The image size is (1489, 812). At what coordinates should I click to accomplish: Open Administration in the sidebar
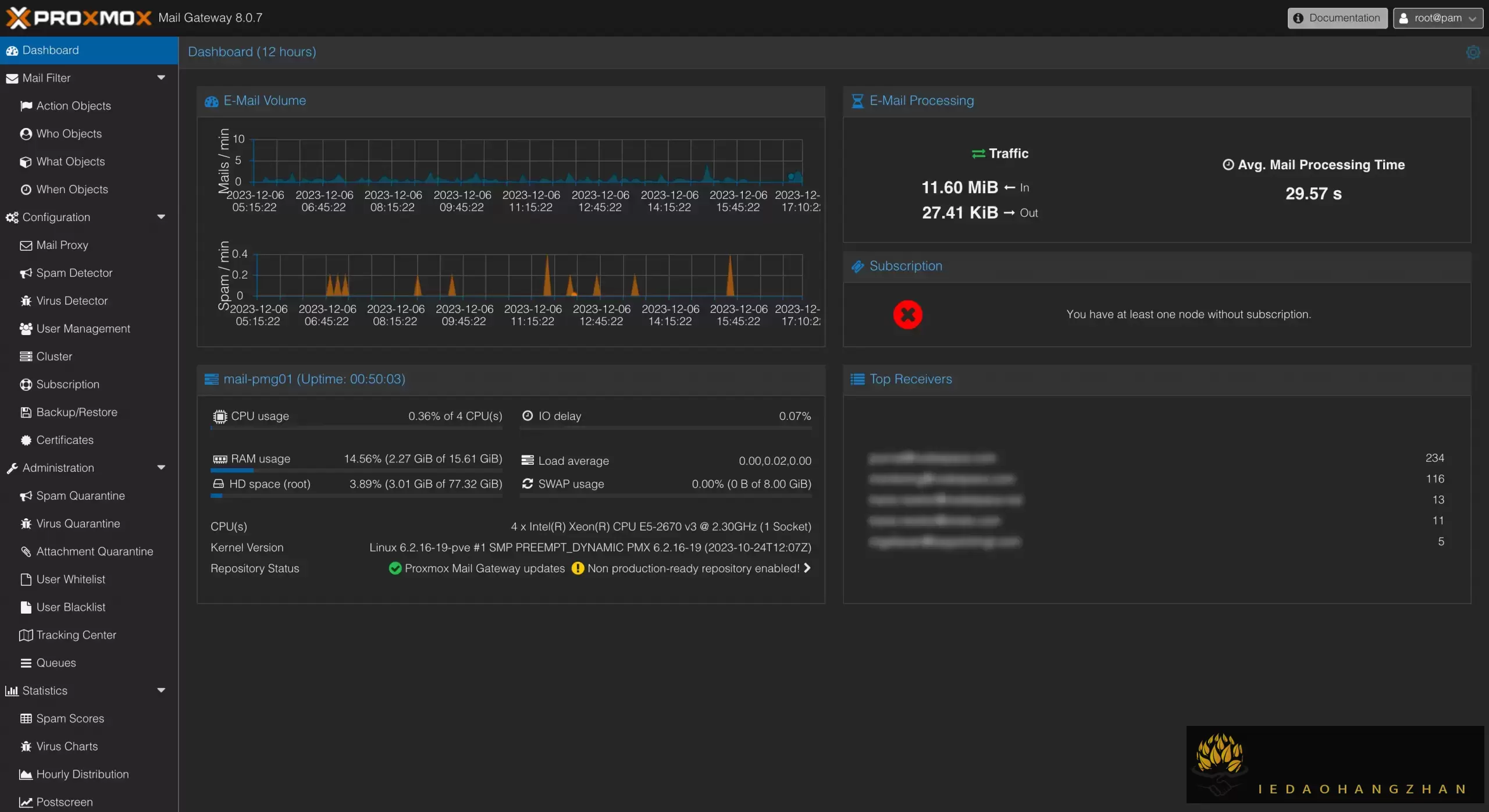click(89, 468)
